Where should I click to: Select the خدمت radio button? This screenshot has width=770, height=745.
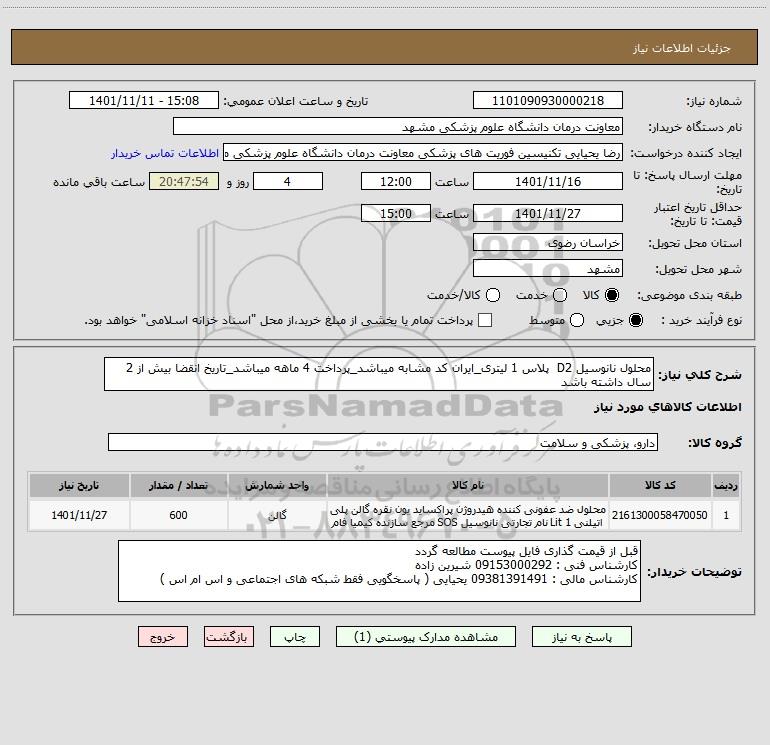tap(560, 295)
